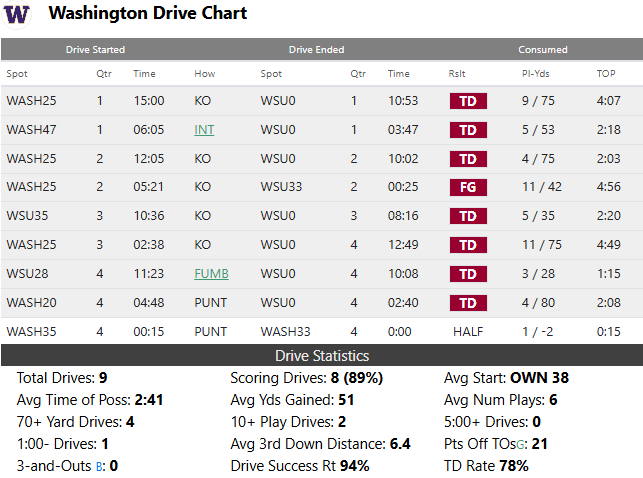Click the 5 / 53 plays-yards cell
Image resolution: width=643 pixels, height=478 pixels.
click(x=538, y=130)
